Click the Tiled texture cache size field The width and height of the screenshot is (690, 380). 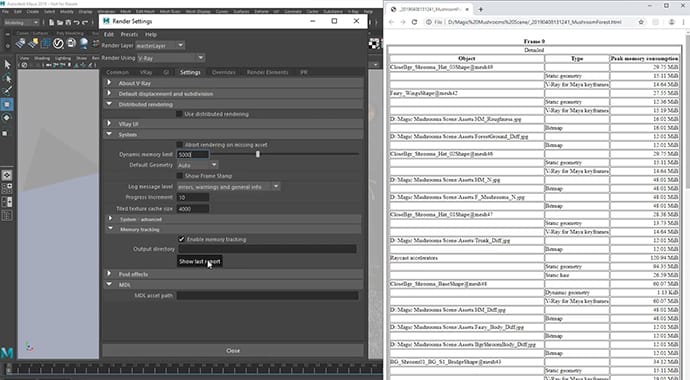[193, 208]
